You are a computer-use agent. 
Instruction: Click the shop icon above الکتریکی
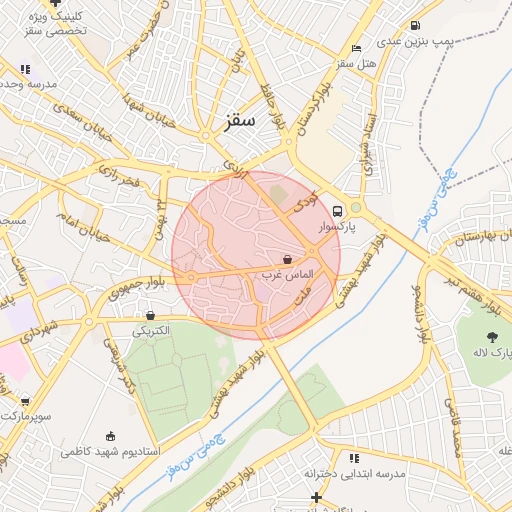point(150,315)
